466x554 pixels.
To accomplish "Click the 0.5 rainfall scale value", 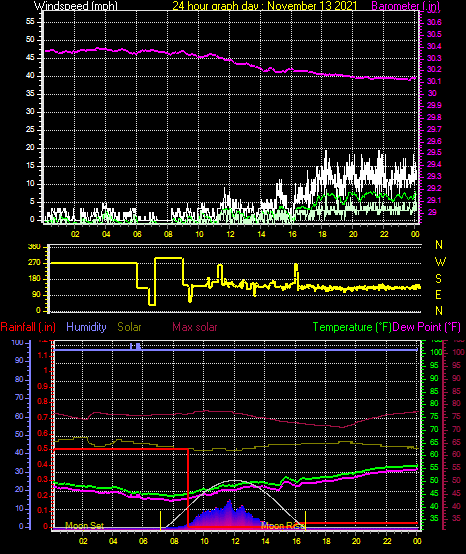I will point(44,449).
